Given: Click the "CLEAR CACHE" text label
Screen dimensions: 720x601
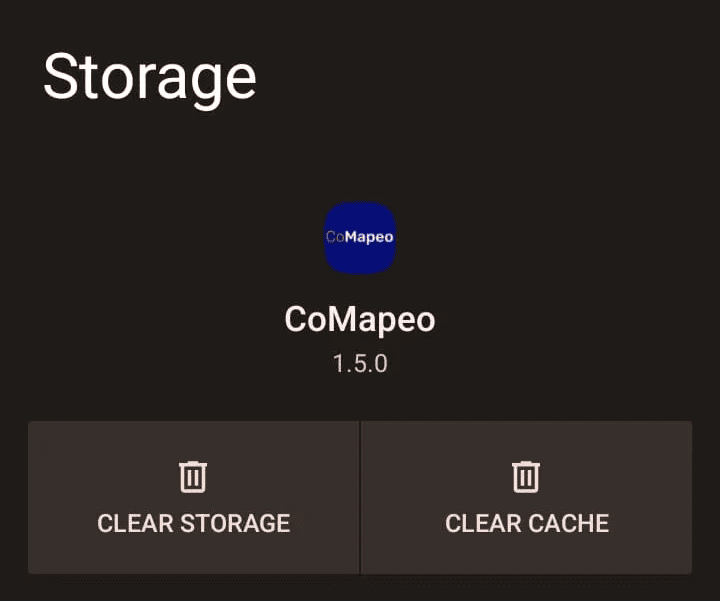Looking at the screenshot, I should (526, 523).
